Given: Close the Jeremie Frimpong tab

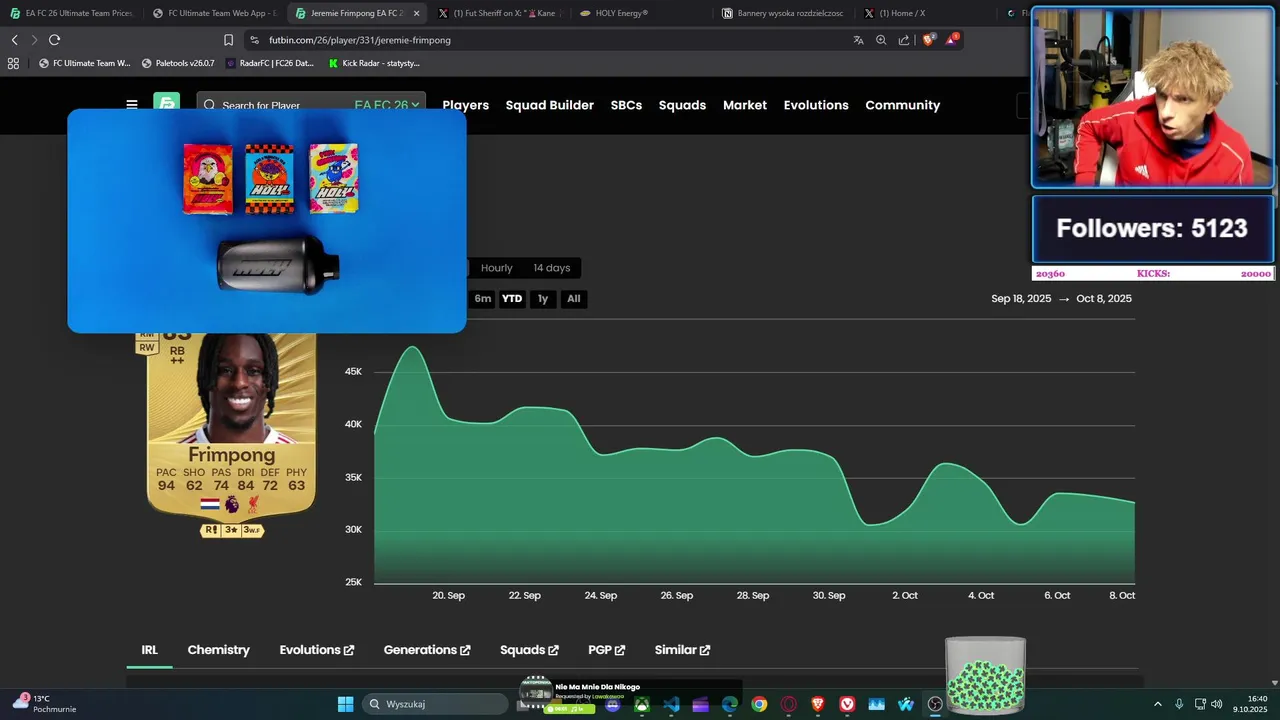Looking at the screenshot, I should pos(416,13).
